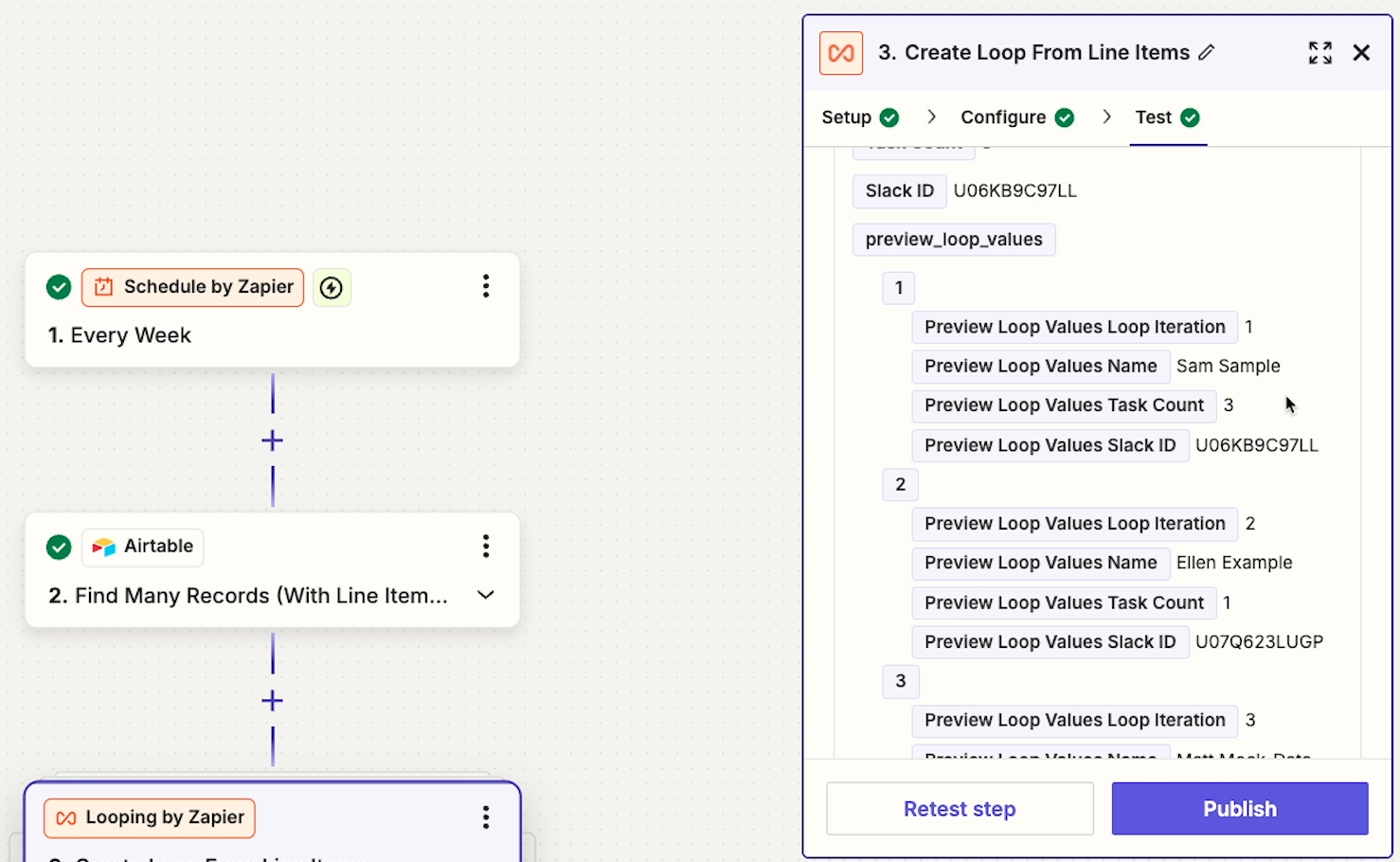Click the lightning bolt trigger icon on step 1
The height and width of the screenshot is (862, 1400).
pos(332,287)
